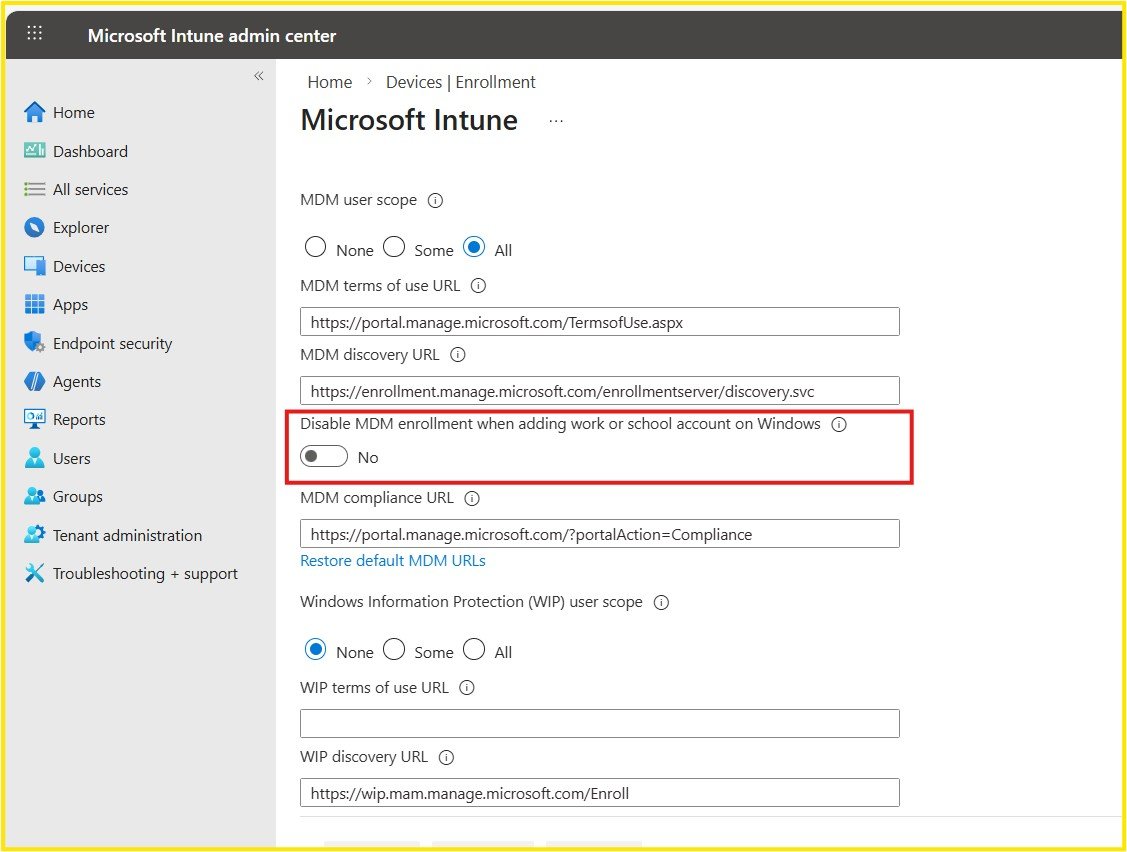Viewport: 1127px width, 852px height.
Task: Show info for WIP terms of use URL
Action: pyautogui.click(x=466, y=687)
